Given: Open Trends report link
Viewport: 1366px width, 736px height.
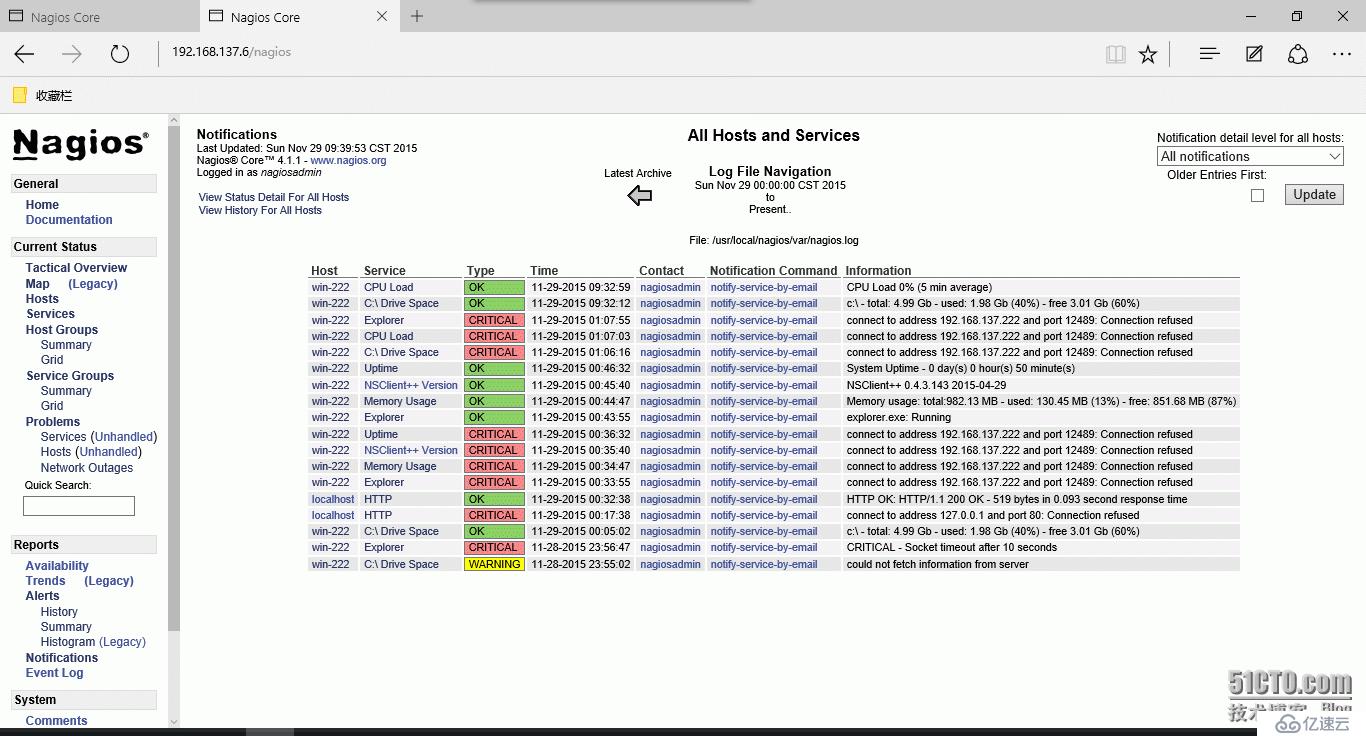Looking at the screenshot, I should pyautogui.click(x=45, y=581).
